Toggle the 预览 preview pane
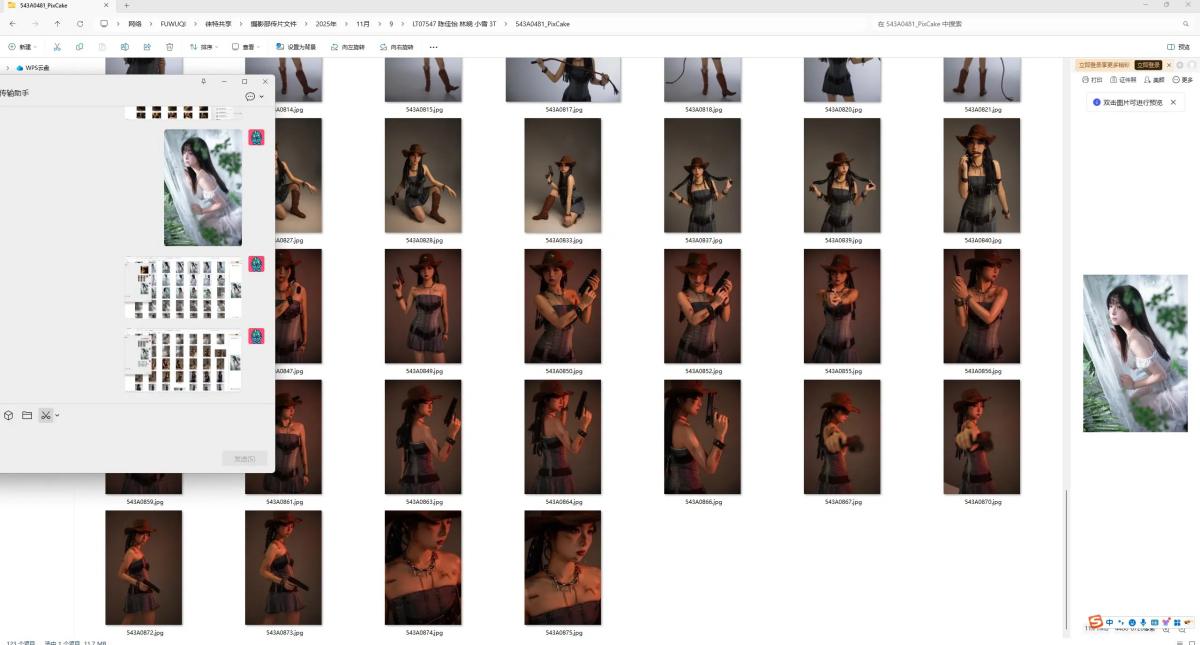Viewport: 1200px width, 645px height. click(x=1178, y=47)
